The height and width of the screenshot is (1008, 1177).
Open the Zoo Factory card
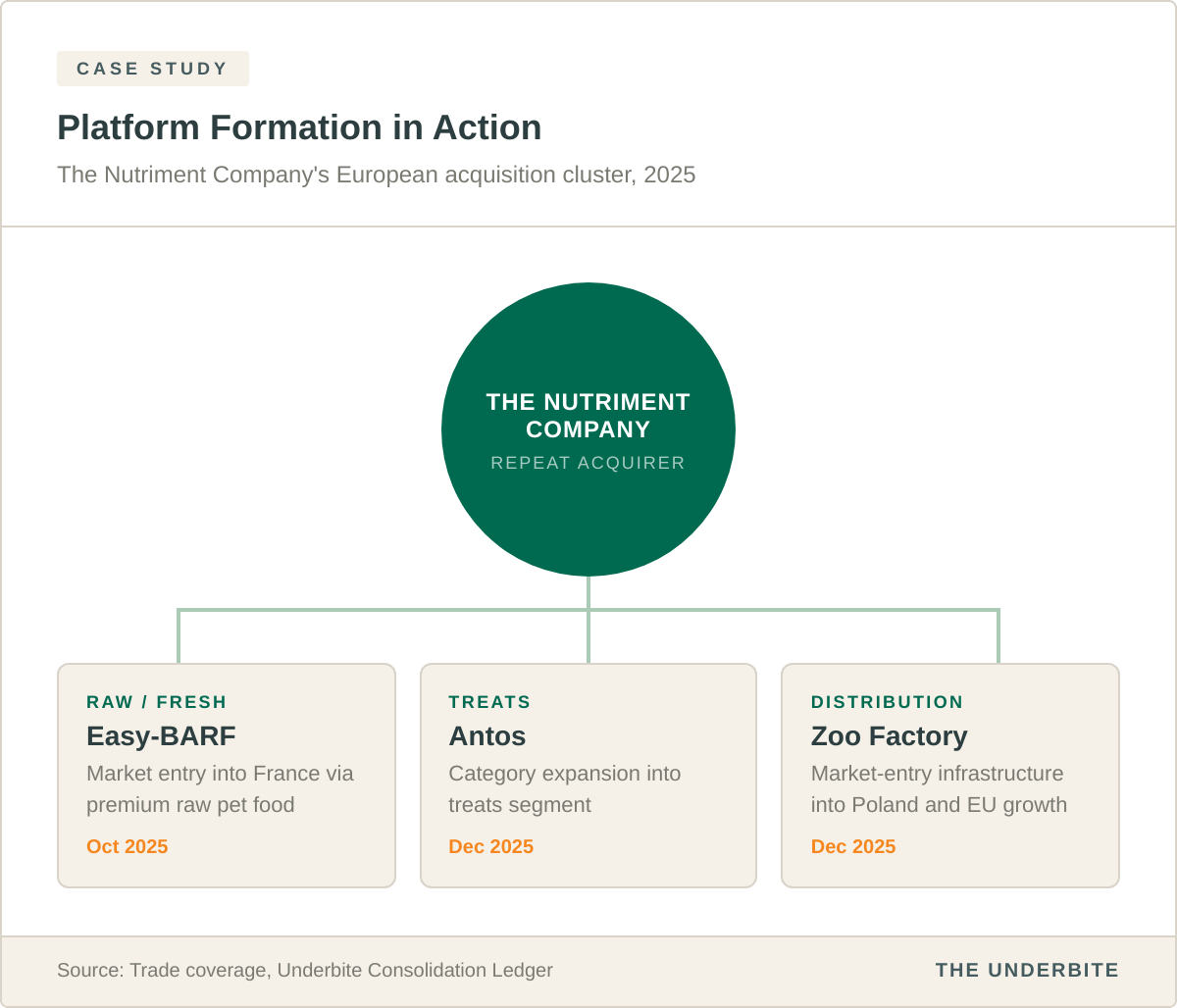[x=950, y=776]
